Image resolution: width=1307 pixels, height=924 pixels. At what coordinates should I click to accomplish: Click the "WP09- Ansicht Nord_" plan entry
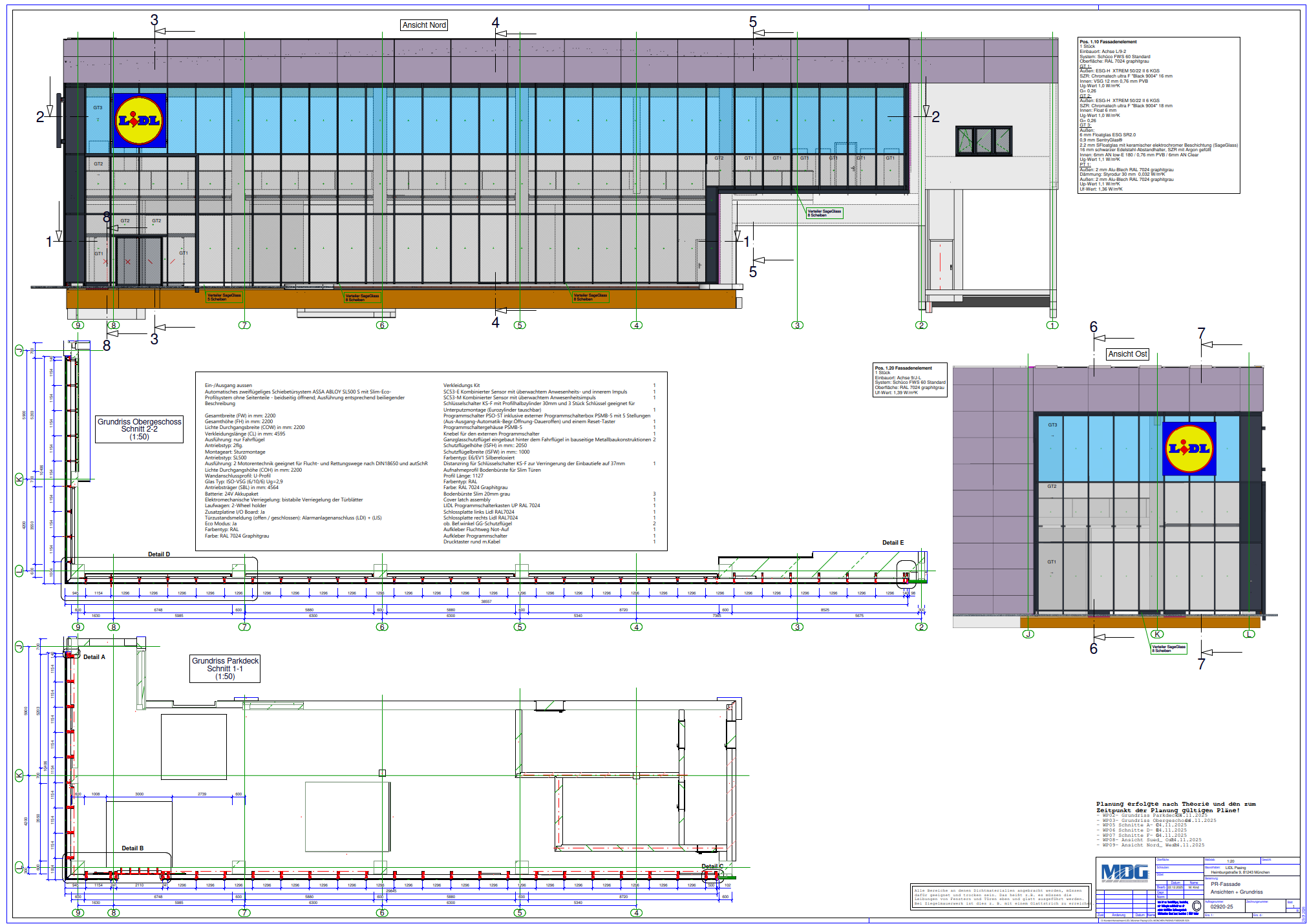1130,845
